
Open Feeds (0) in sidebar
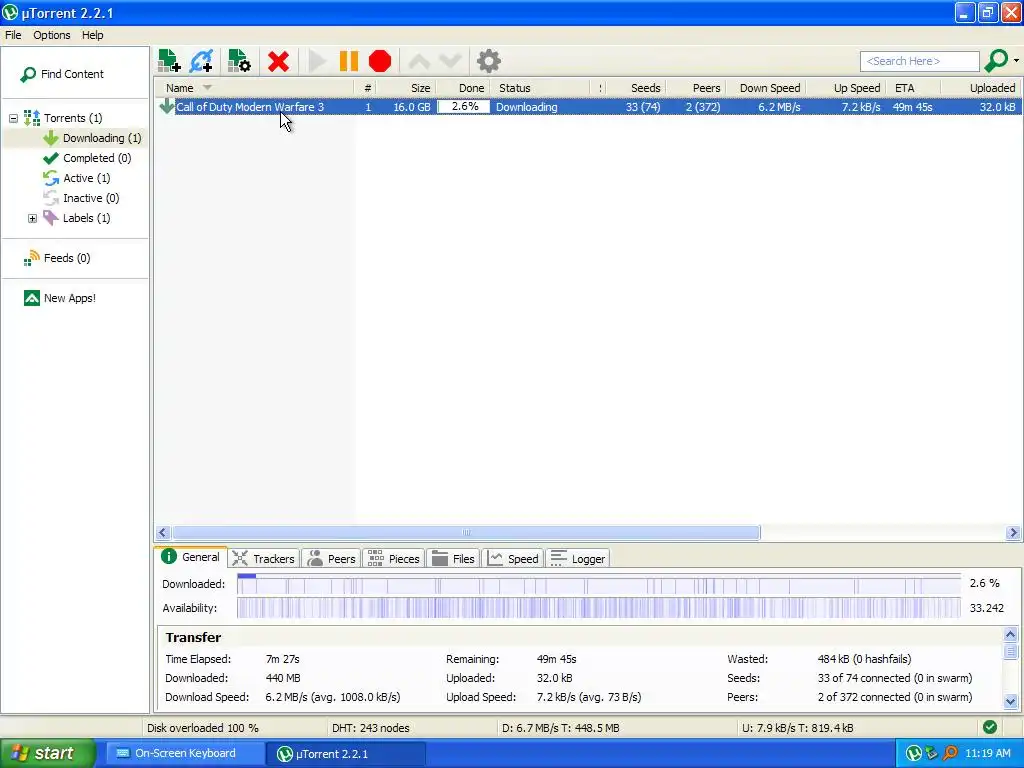(x=57, y=258)
